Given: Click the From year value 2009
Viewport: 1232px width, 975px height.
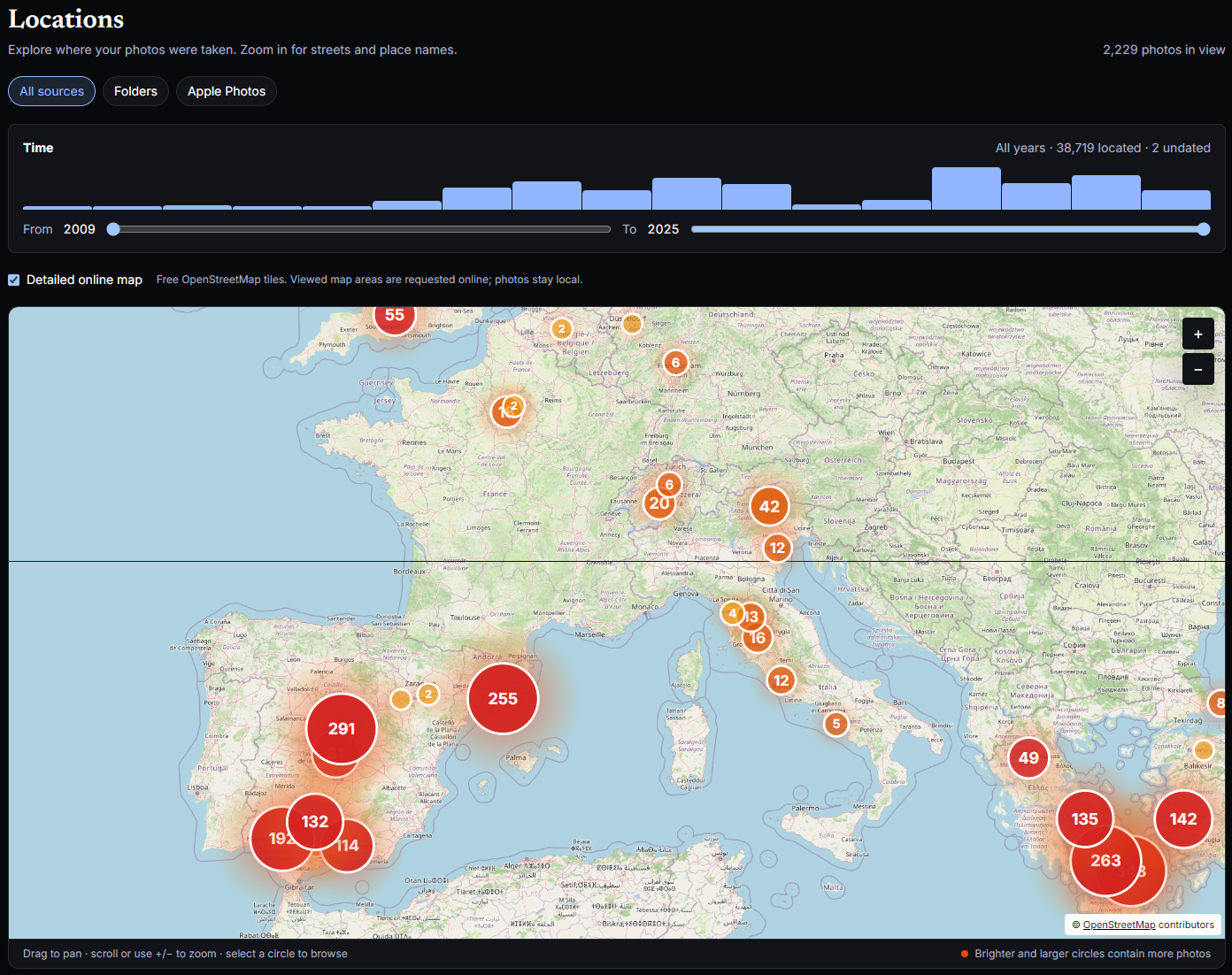Looking at the screenshot, I should point(80,229).
